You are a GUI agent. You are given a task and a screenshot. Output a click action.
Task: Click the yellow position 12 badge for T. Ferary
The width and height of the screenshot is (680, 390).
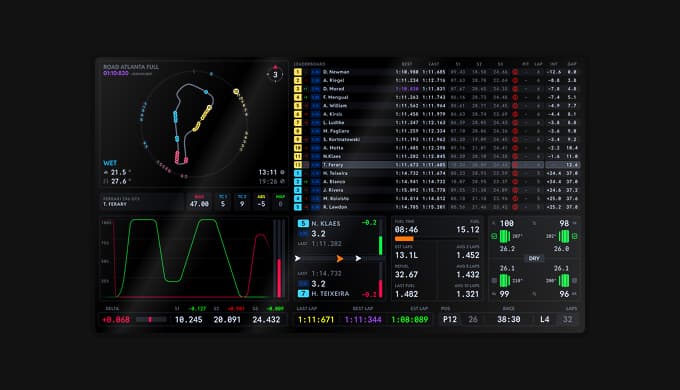coord(298,165)
